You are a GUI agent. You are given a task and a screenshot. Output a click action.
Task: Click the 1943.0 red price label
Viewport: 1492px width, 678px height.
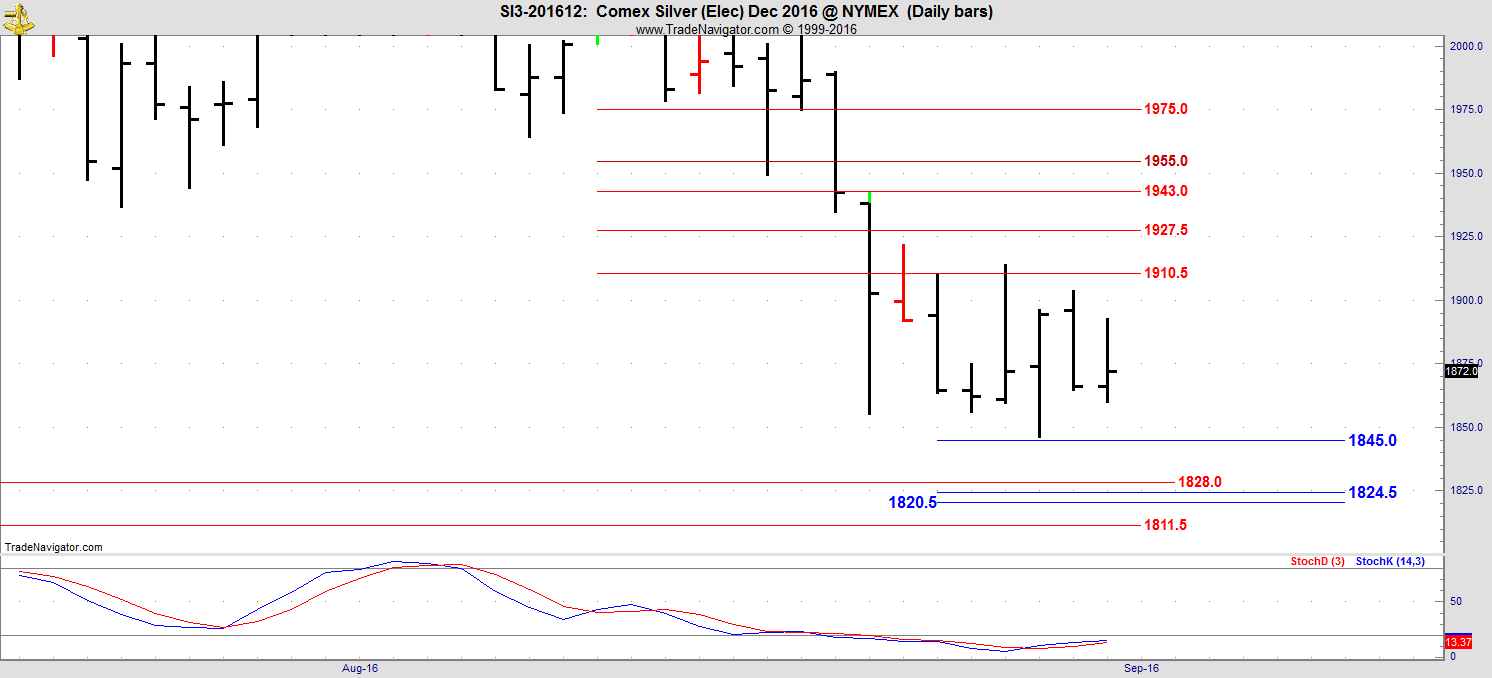[1165, 191]
